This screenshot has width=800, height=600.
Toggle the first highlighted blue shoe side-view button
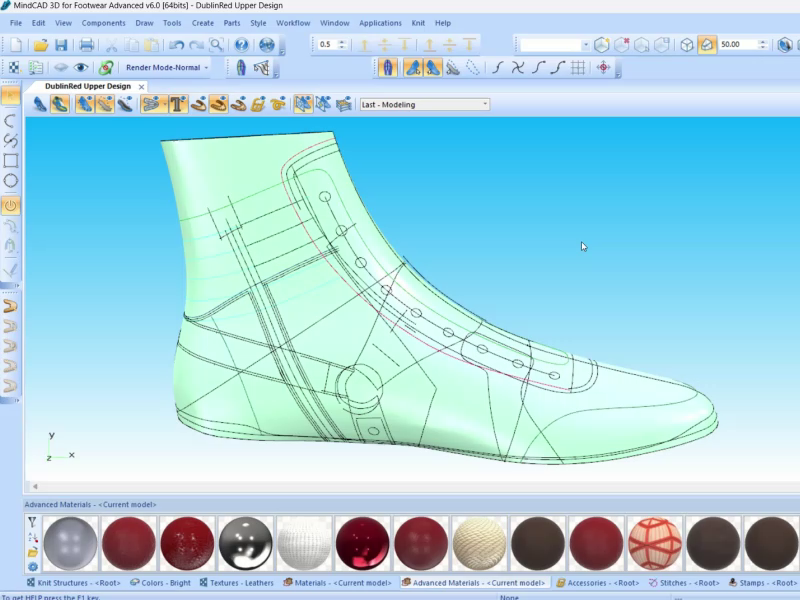pyautogui.click(x=413, y=67)
